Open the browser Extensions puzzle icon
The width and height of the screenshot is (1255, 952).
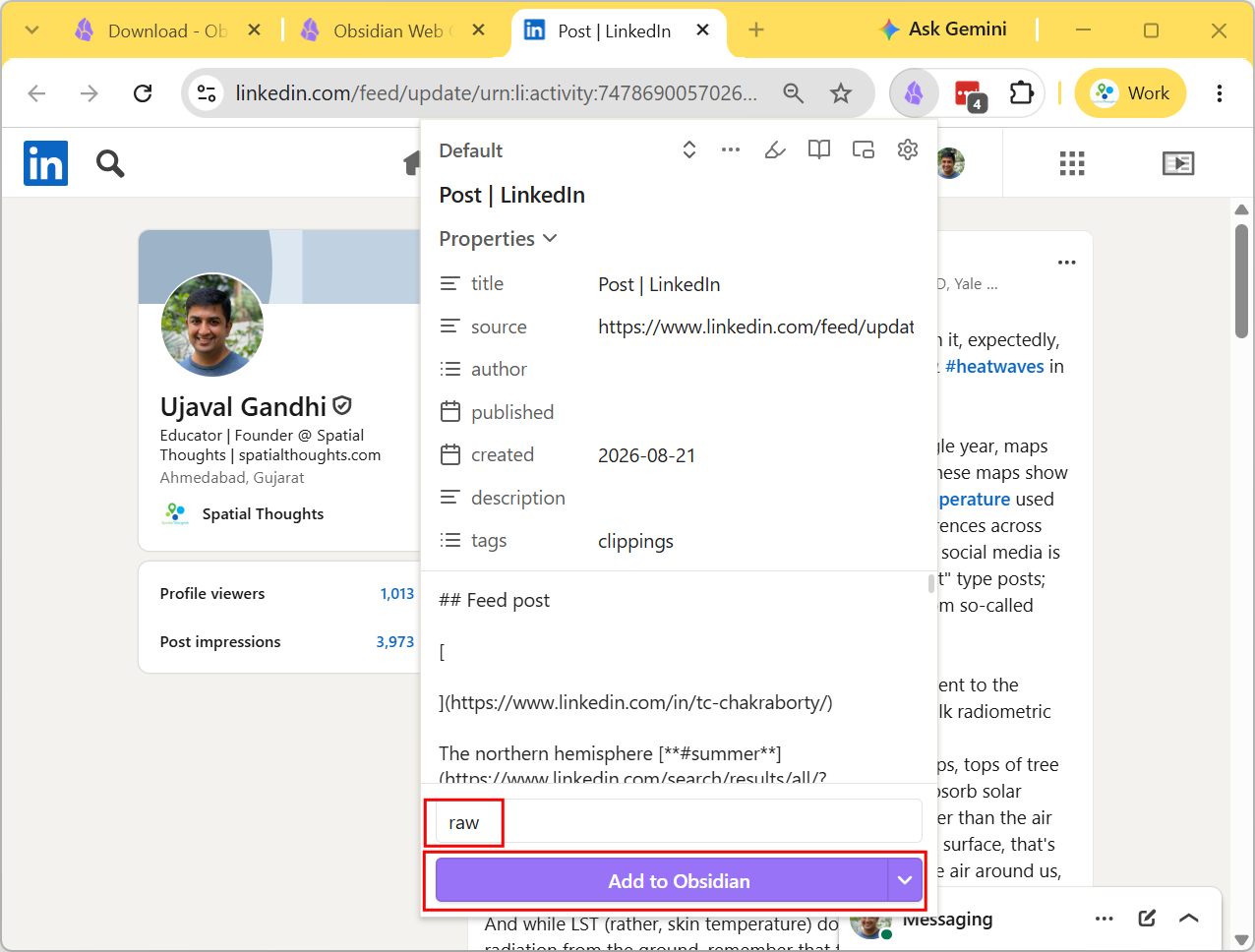[x=1022, y=93]
